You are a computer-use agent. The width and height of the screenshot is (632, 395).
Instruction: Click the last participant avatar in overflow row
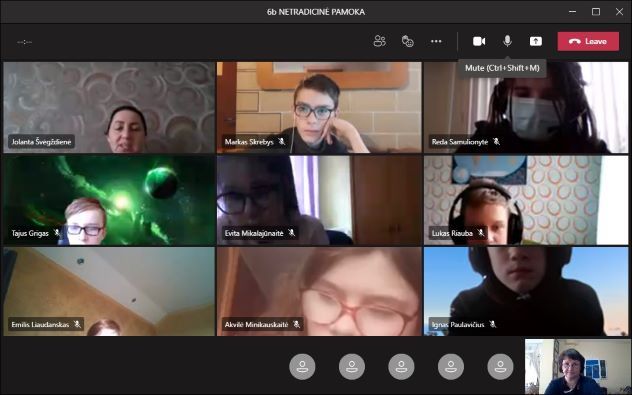click(x=500, y=366)
